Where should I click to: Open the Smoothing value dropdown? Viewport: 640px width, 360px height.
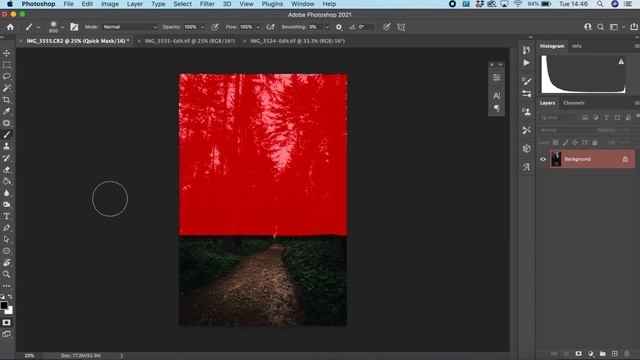click(x=327, y=27)
